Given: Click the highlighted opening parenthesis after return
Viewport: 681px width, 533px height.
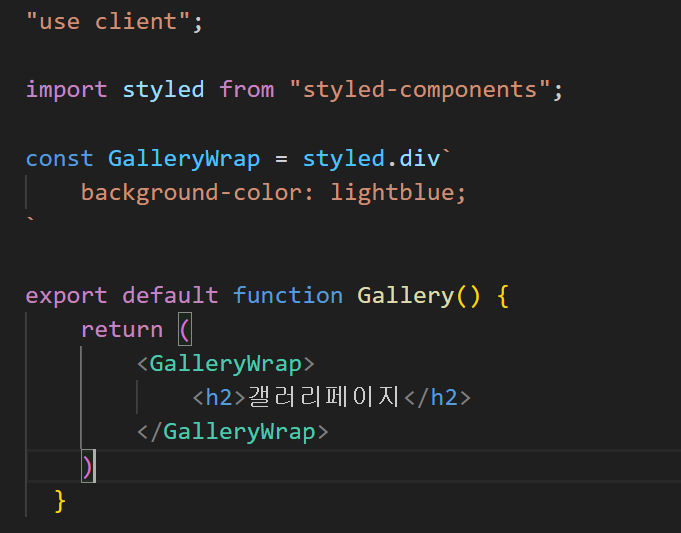Looking at the screenshot, I should click(x=185, y=330).
